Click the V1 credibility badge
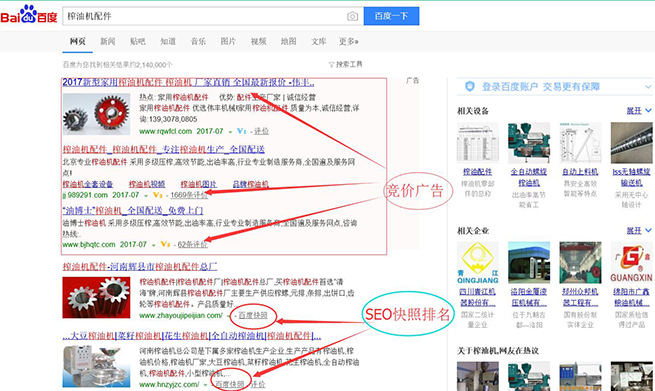The height and width of the screenshot is (391, 655). 241,131
